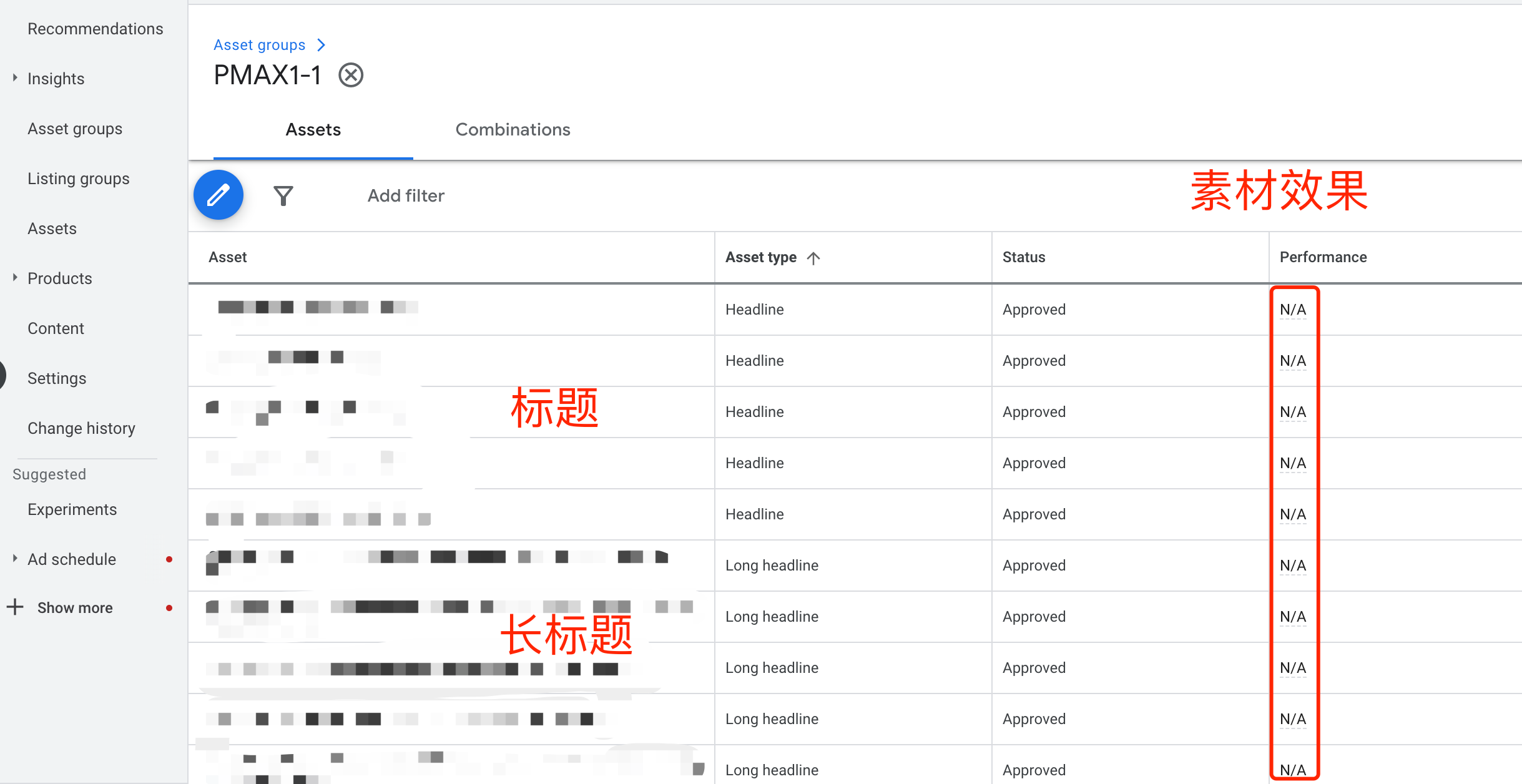Open the Asset groups breadcrumb link

pyautogui.click(x=260, y=44)
